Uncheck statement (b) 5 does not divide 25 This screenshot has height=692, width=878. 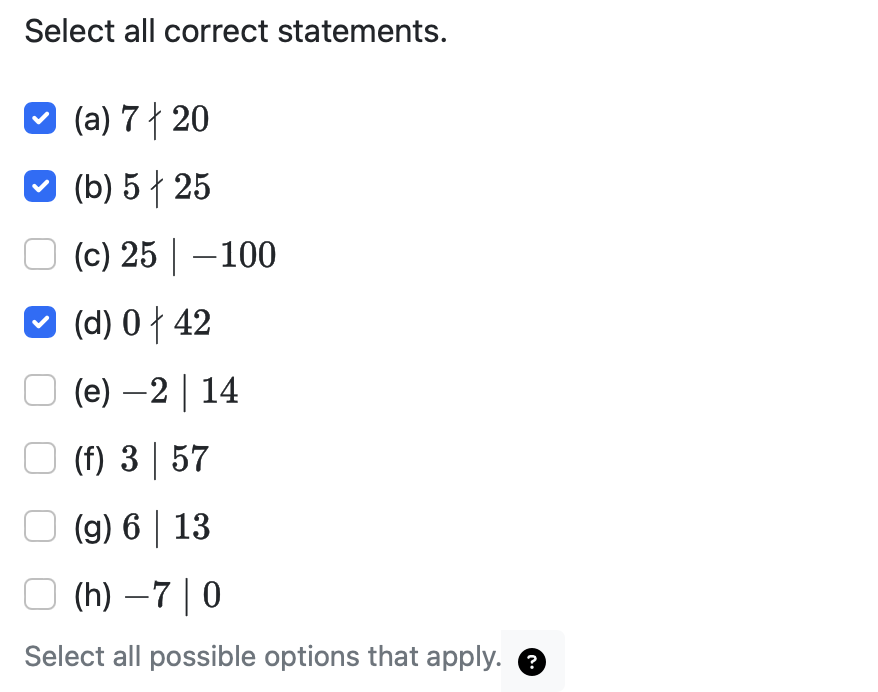[x=40, y=186]
